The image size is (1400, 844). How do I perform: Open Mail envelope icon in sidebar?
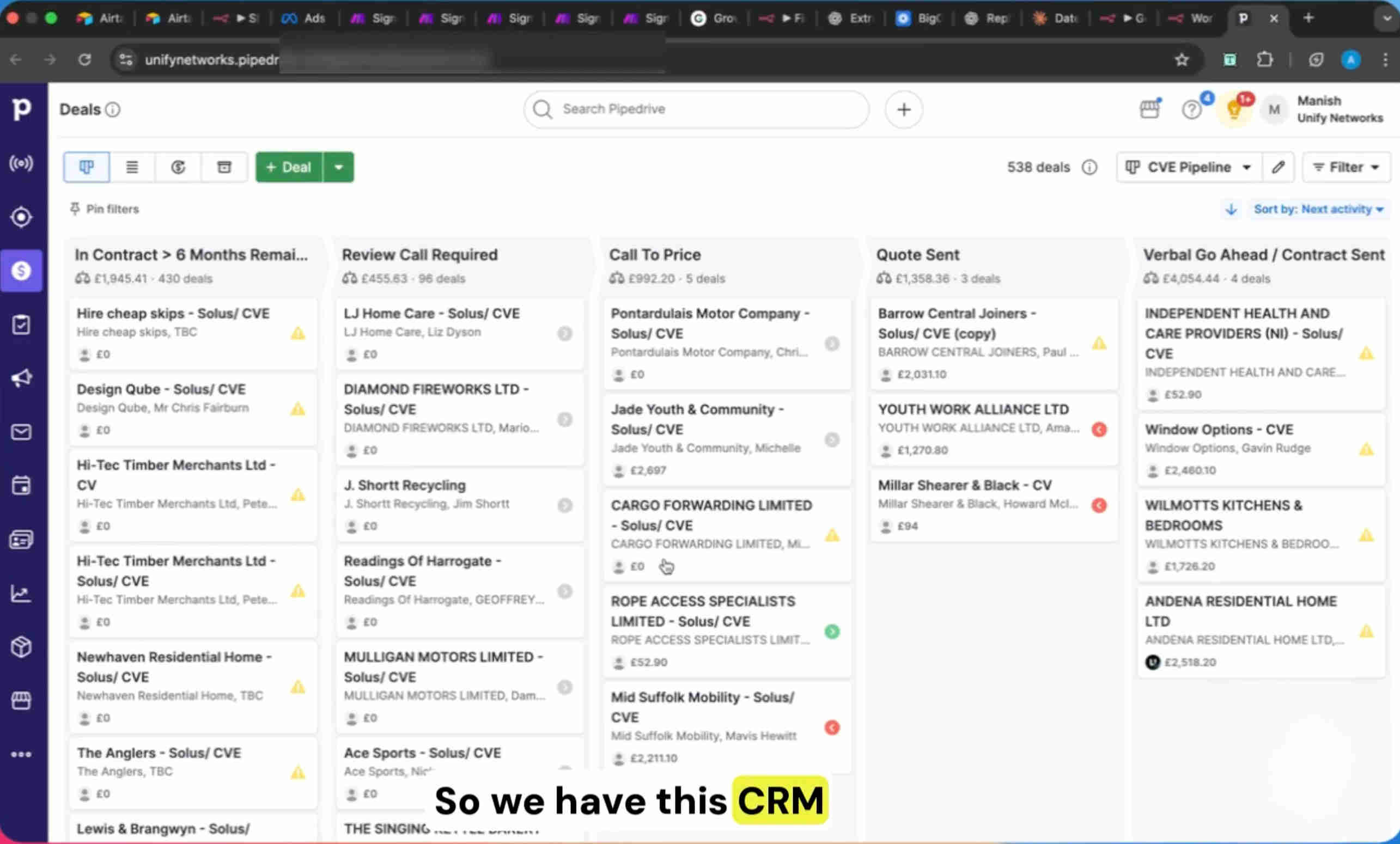(22, 432)
